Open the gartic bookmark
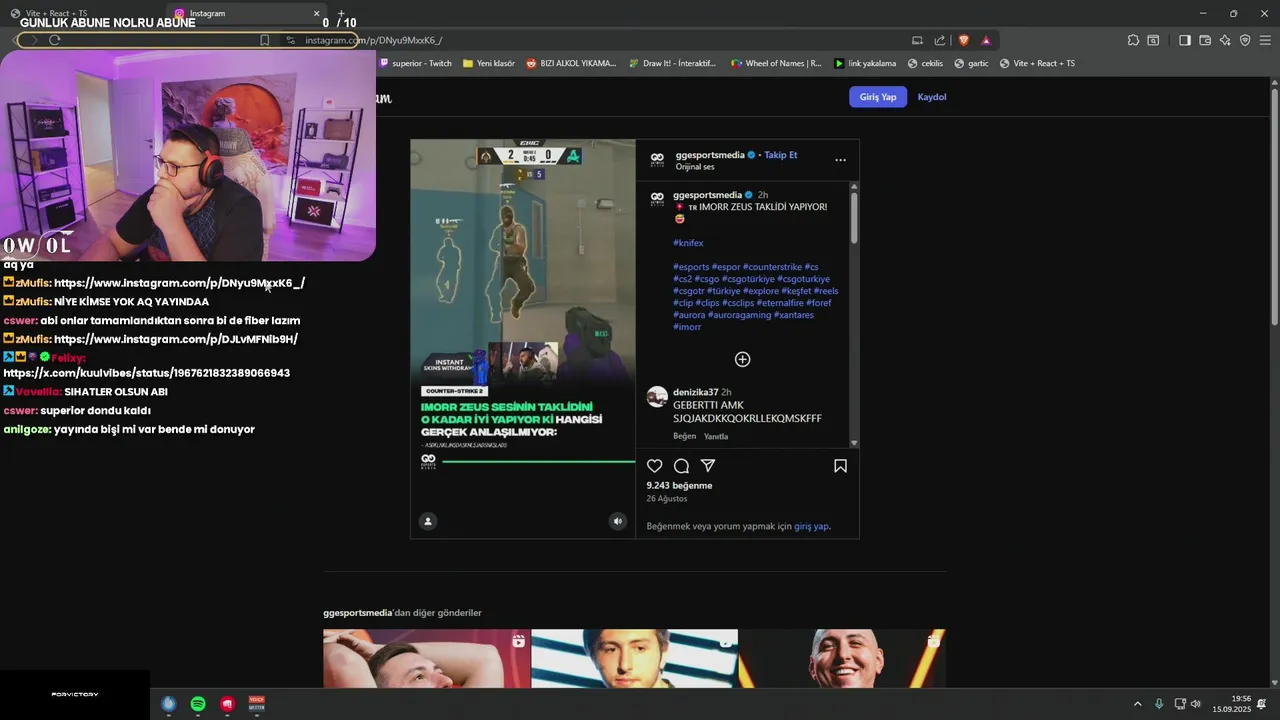Image resolution: width=1280 pixels, height=720 pixels. pyautogui.click(x=971, y=63)
